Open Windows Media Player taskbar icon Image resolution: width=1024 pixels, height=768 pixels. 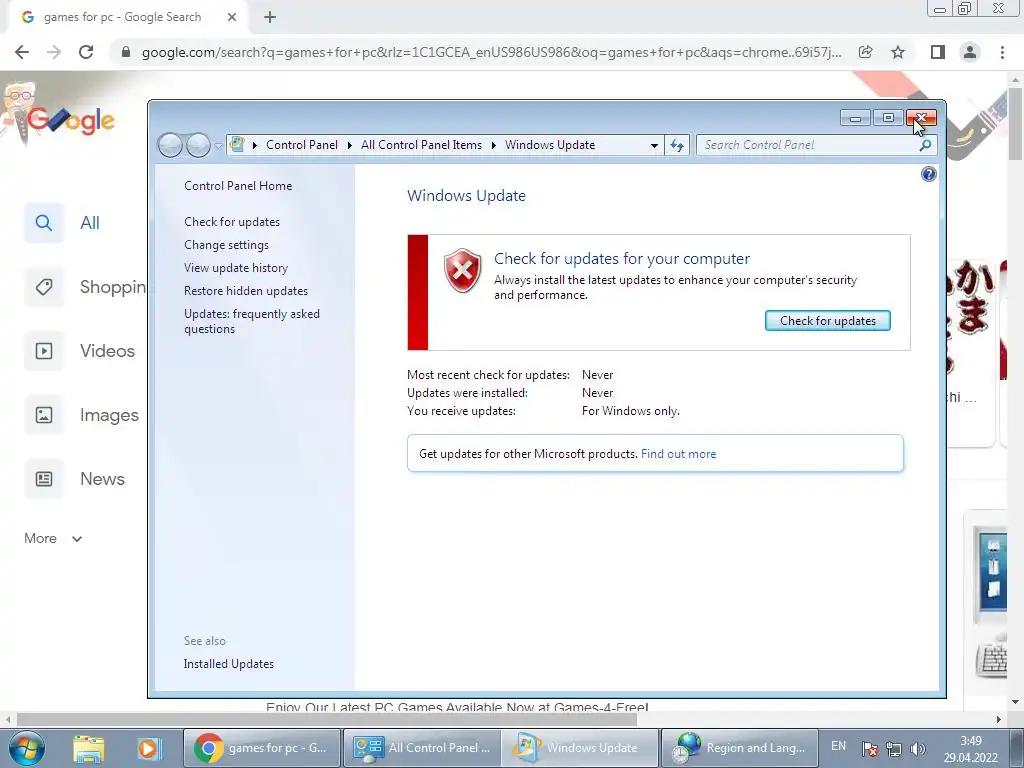point(148,748)
